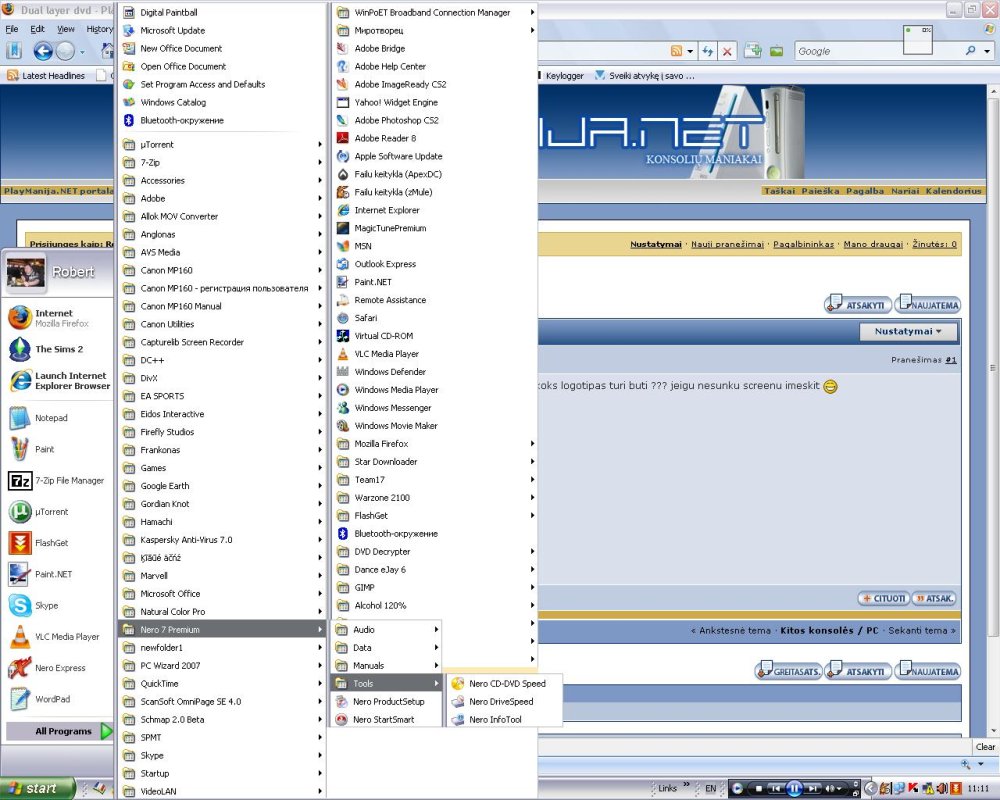Click Firefox back navigation button

tap(43, 51)
